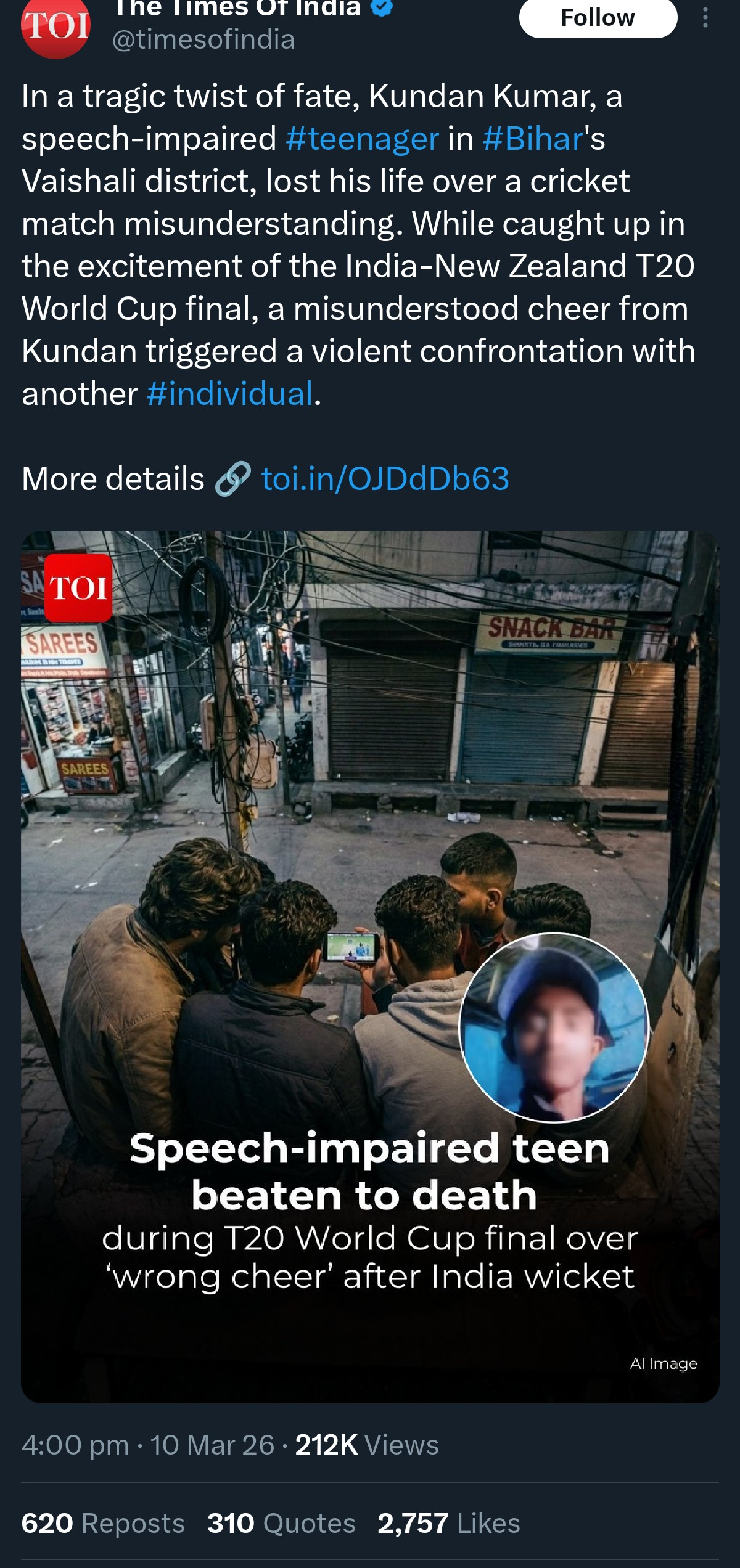
Task: Open the tweet image of men watching phone
Action: [370, 967]
